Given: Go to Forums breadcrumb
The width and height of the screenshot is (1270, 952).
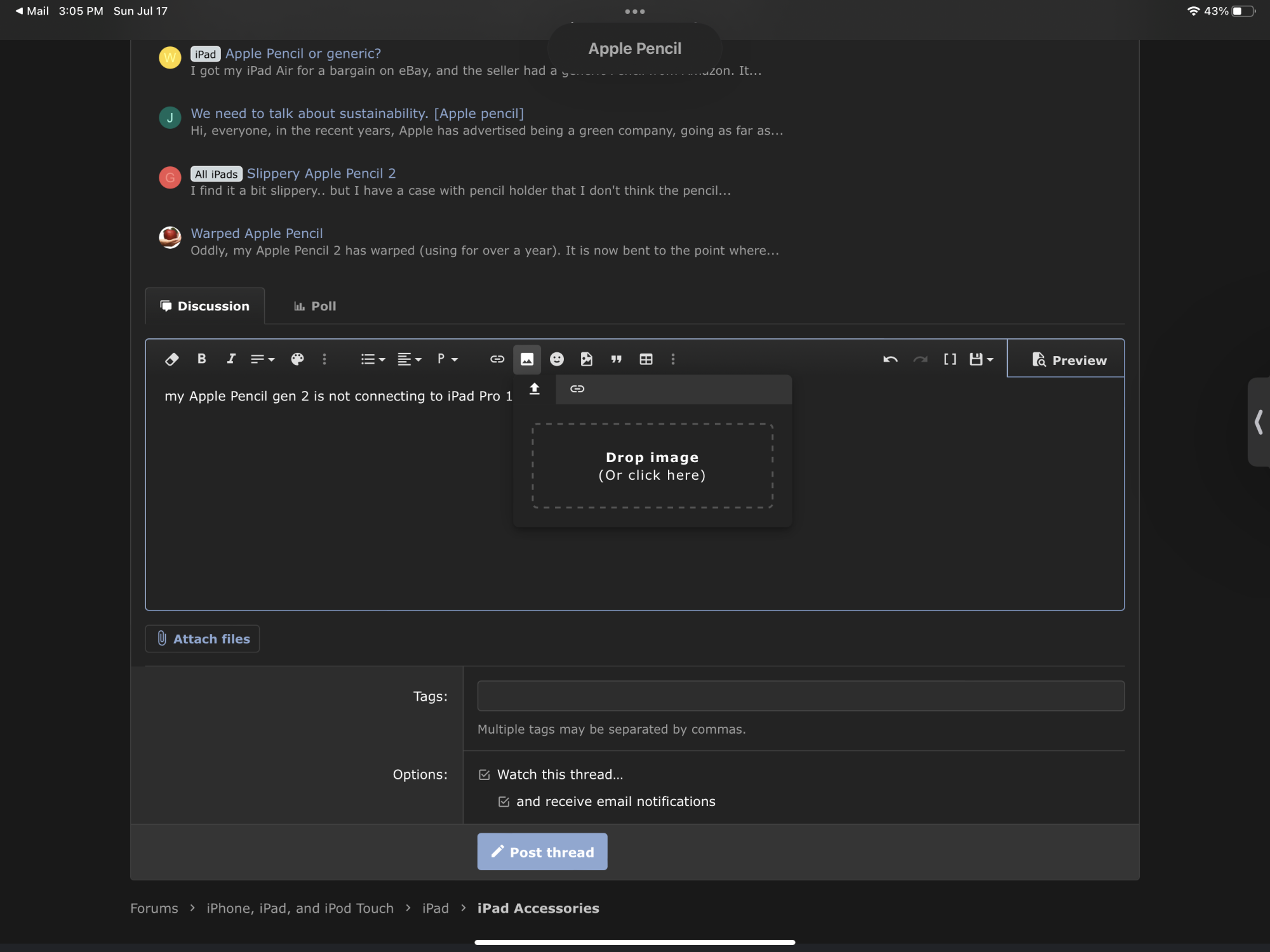Looking at the screenshot, I should coord(154,908).
